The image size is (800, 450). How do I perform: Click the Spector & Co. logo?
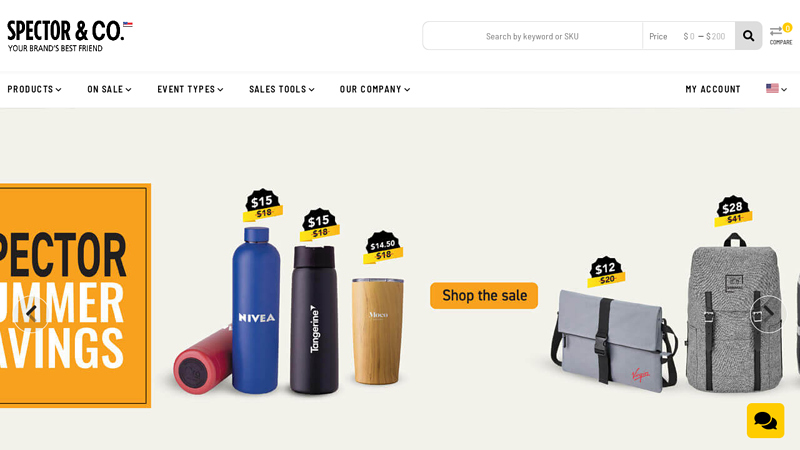[x=69, y=36]
